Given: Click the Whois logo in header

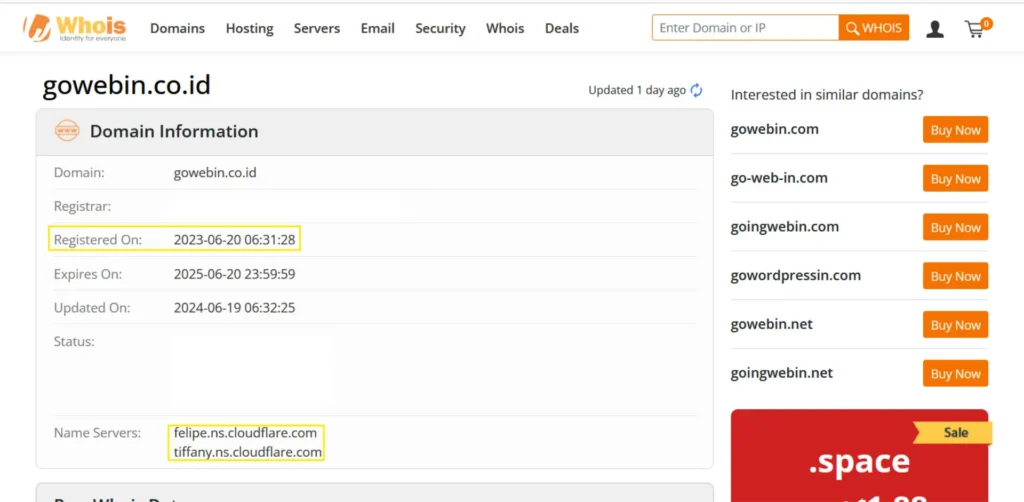Looking at the screenshot, I should tap(74, 28).
